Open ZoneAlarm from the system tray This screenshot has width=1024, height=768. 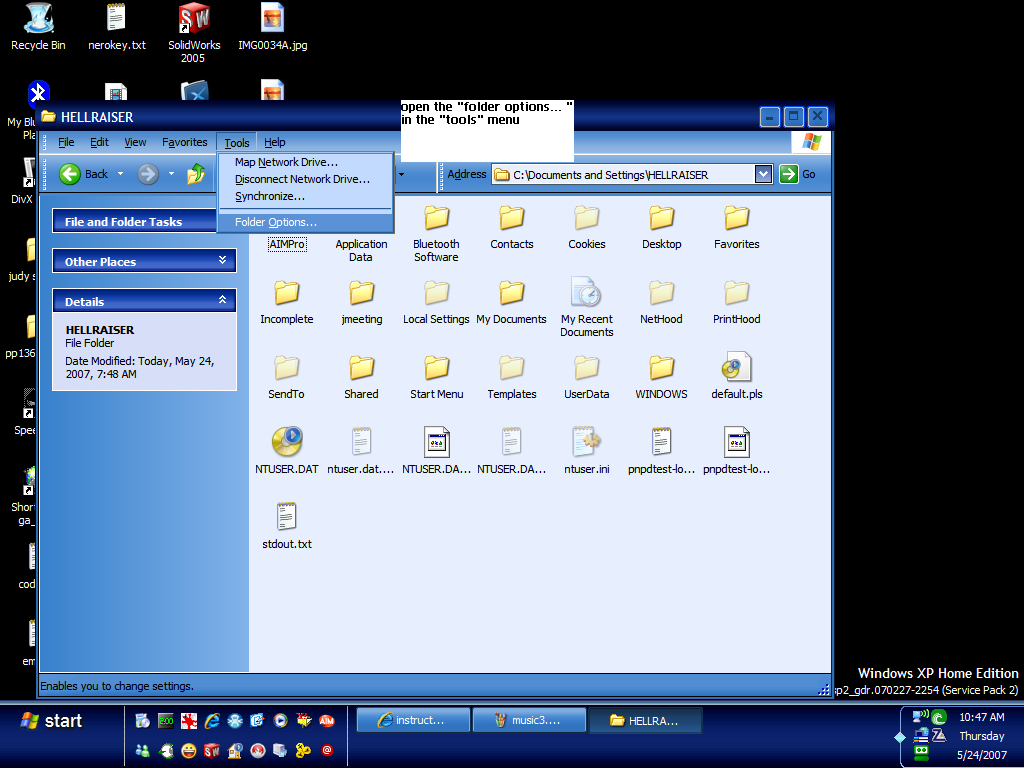(x=939, y=735)
